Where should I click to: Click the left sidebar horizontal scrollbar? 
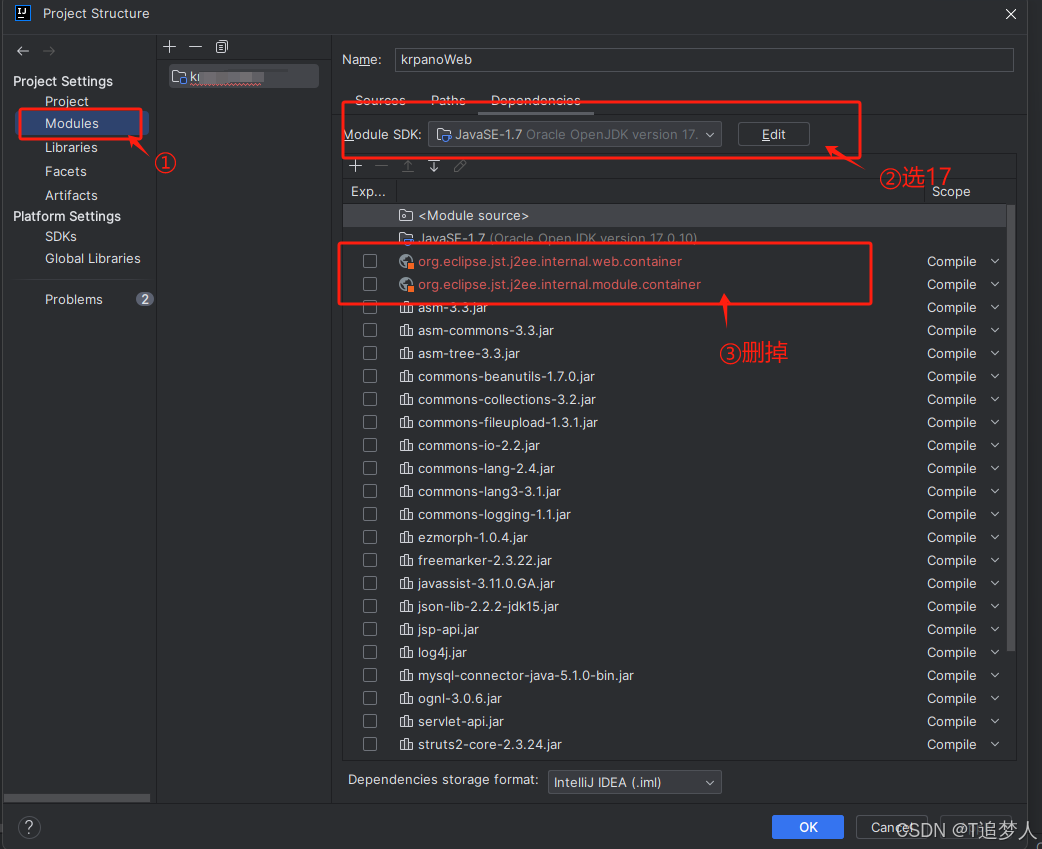click(x=77, y=798)
